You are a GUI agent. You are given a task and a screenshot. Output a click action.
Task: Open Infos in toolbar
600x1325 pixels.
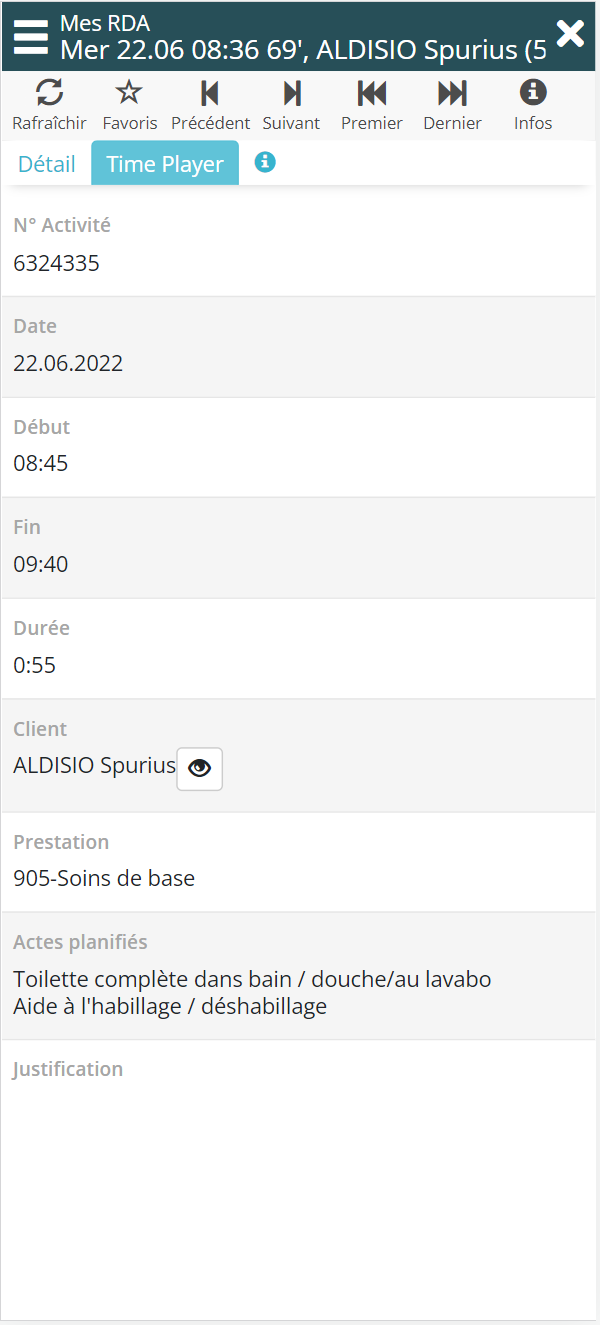pos(533,94)
